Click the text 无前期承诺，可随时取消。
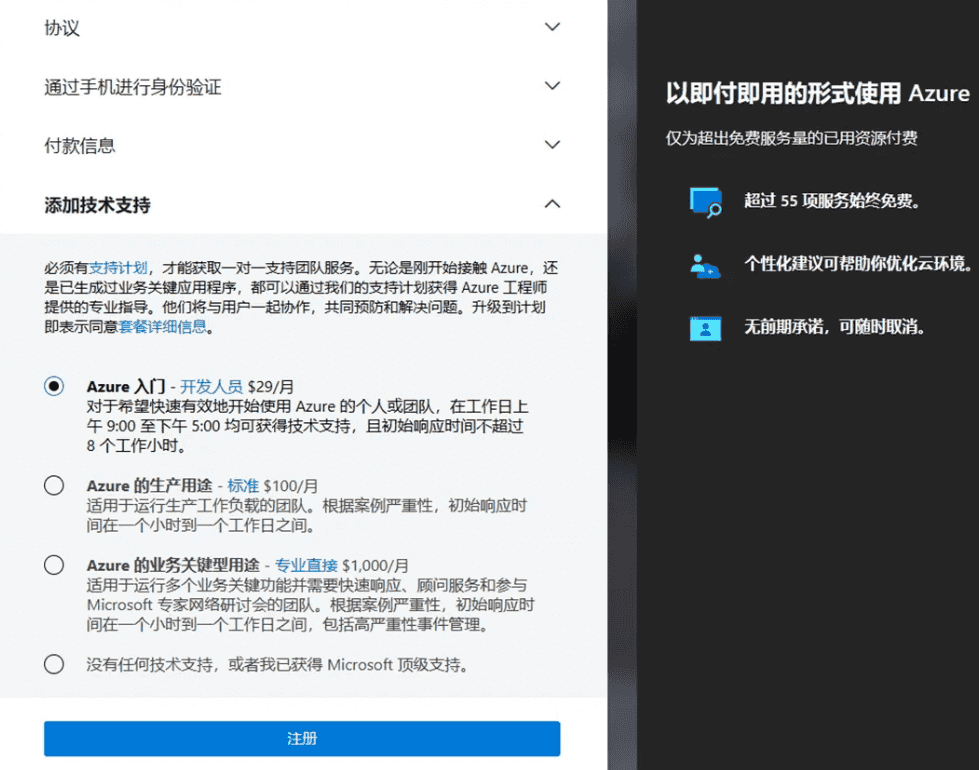Image resolution: width=979 pixels, height=770 pixels. coord(835,327)
